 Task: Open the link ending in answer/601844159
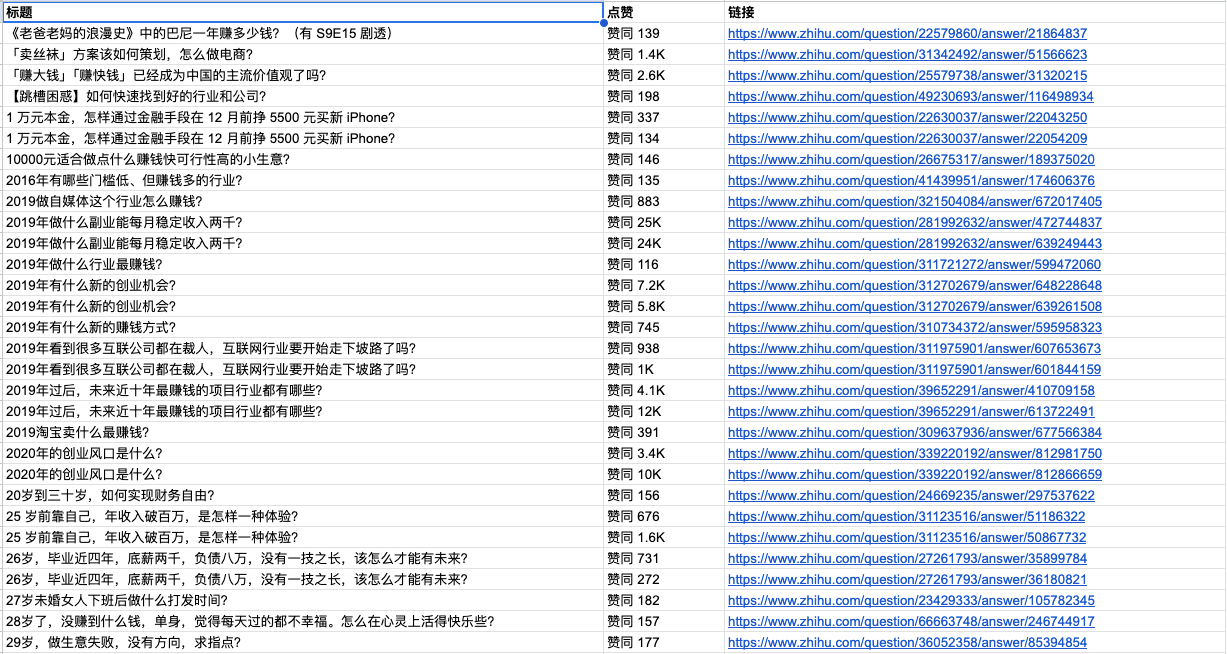[914, 369]
